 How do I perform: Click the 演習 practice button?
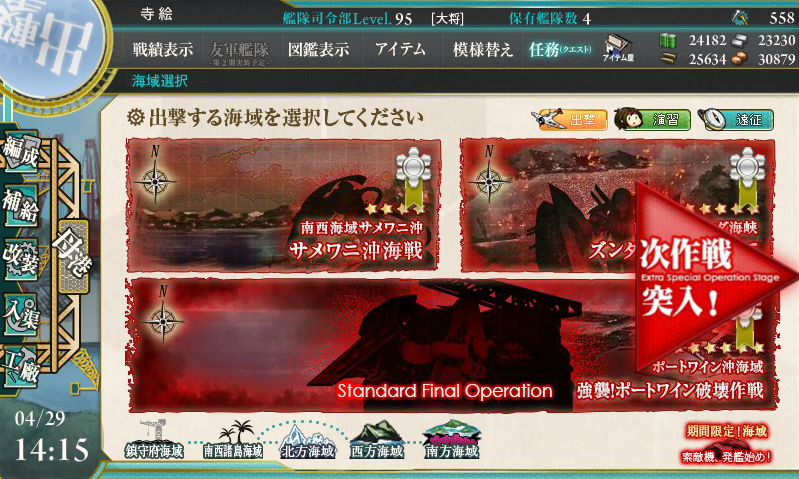(652, 120)
